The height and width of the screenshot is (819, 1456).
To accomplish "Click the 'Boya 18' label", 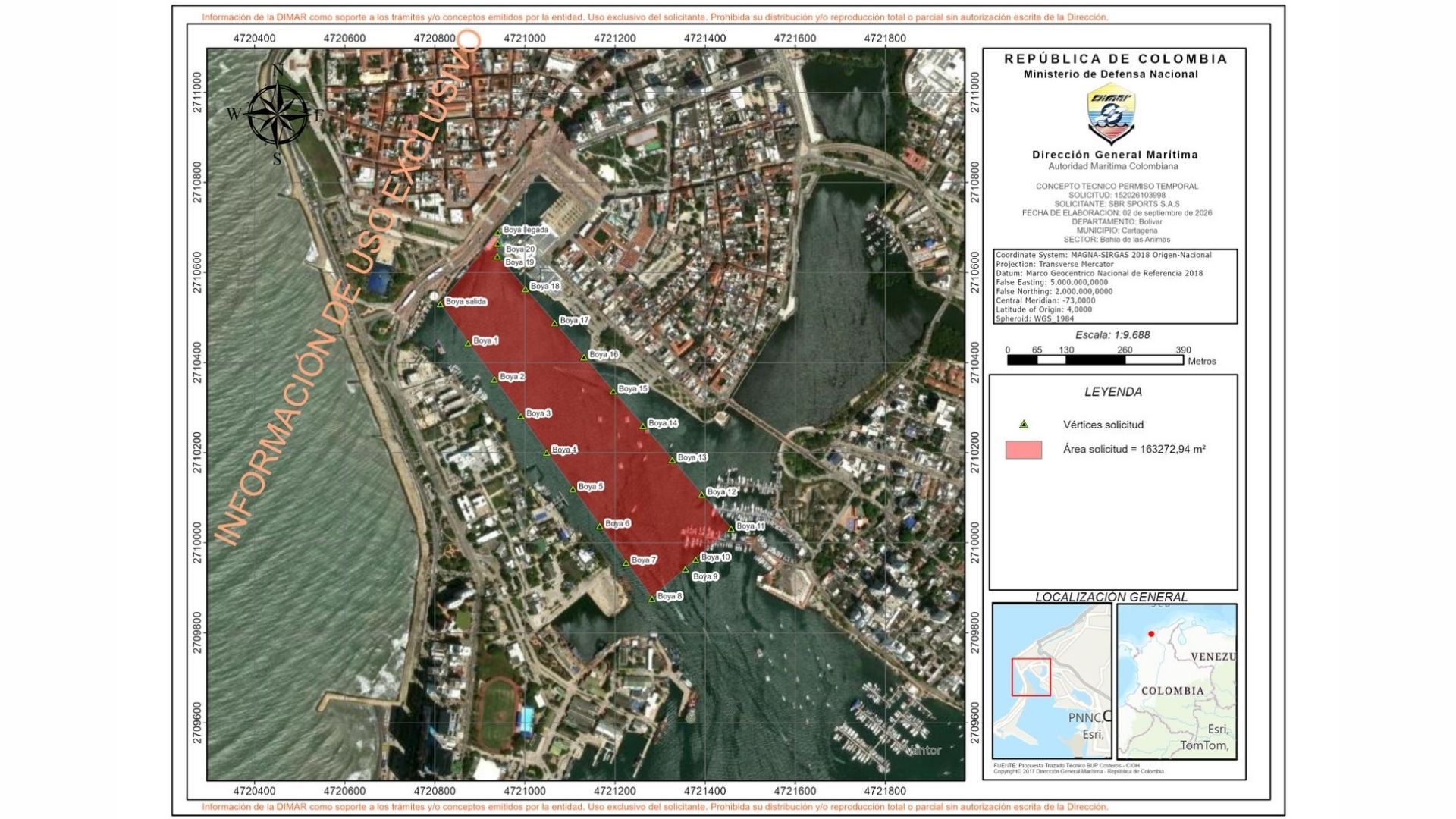I will (545, 287).
